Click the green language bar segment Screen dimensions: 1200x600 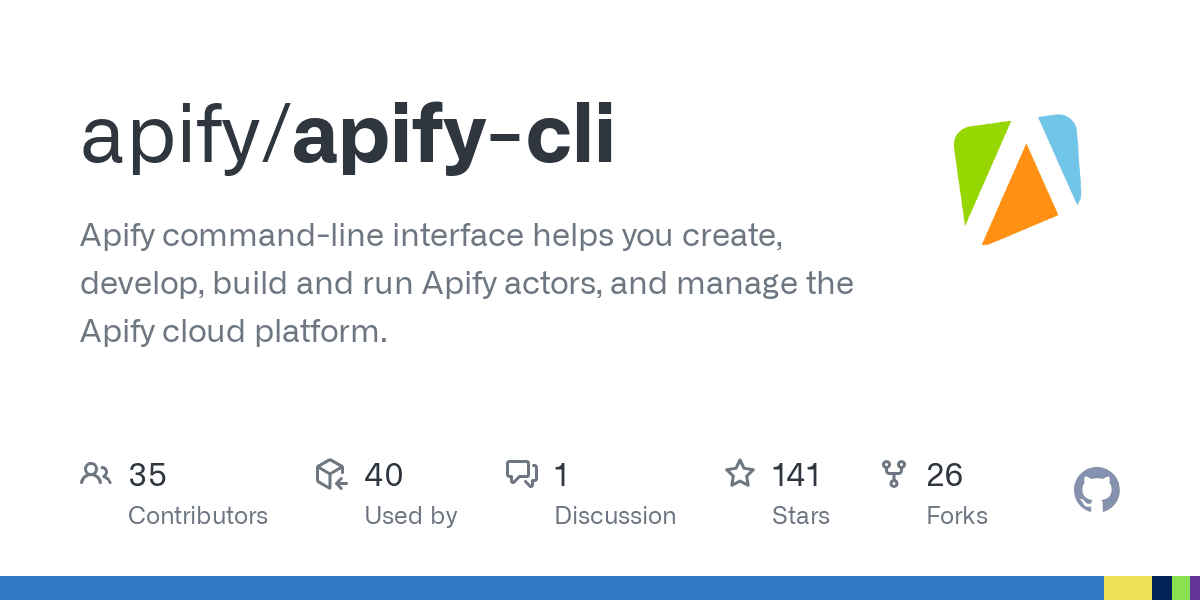click(1180, 588)
